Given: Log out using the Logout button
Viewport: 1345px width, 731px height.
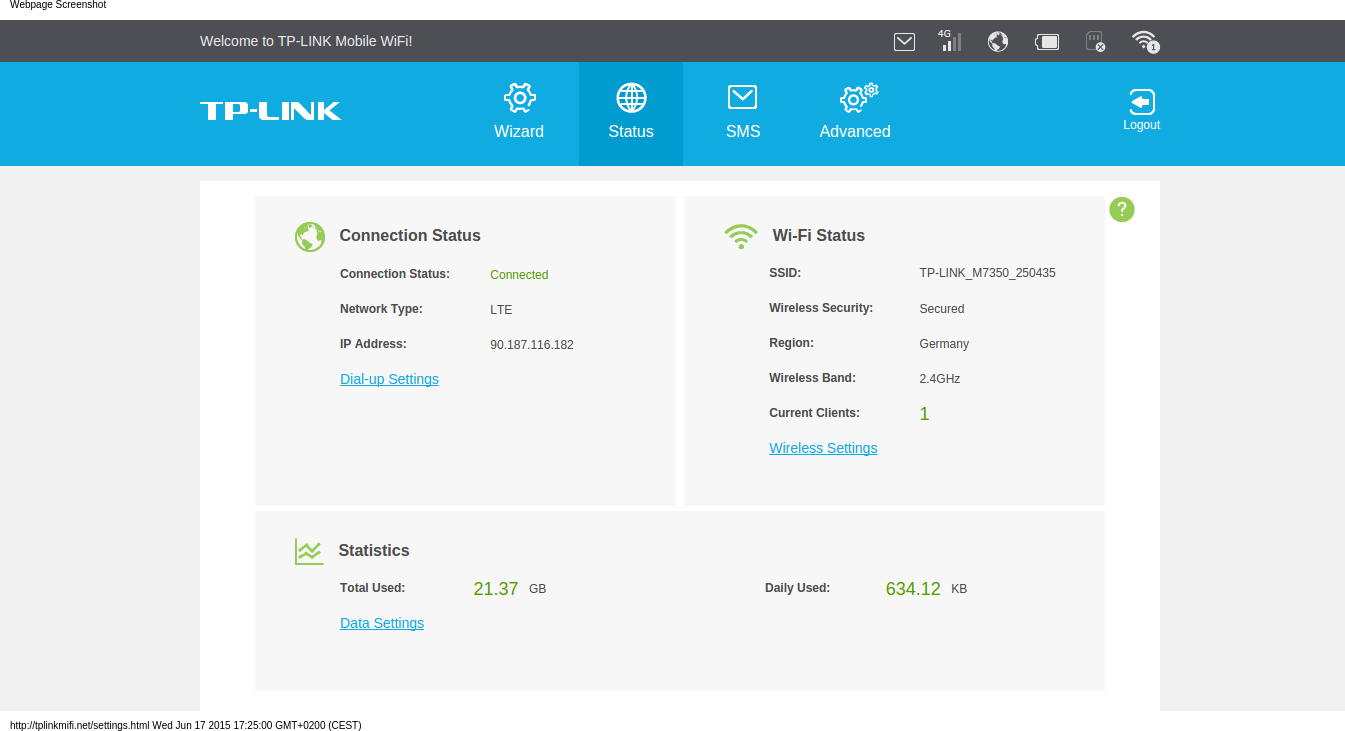Looking at the screenshot, I should 1141,110.
